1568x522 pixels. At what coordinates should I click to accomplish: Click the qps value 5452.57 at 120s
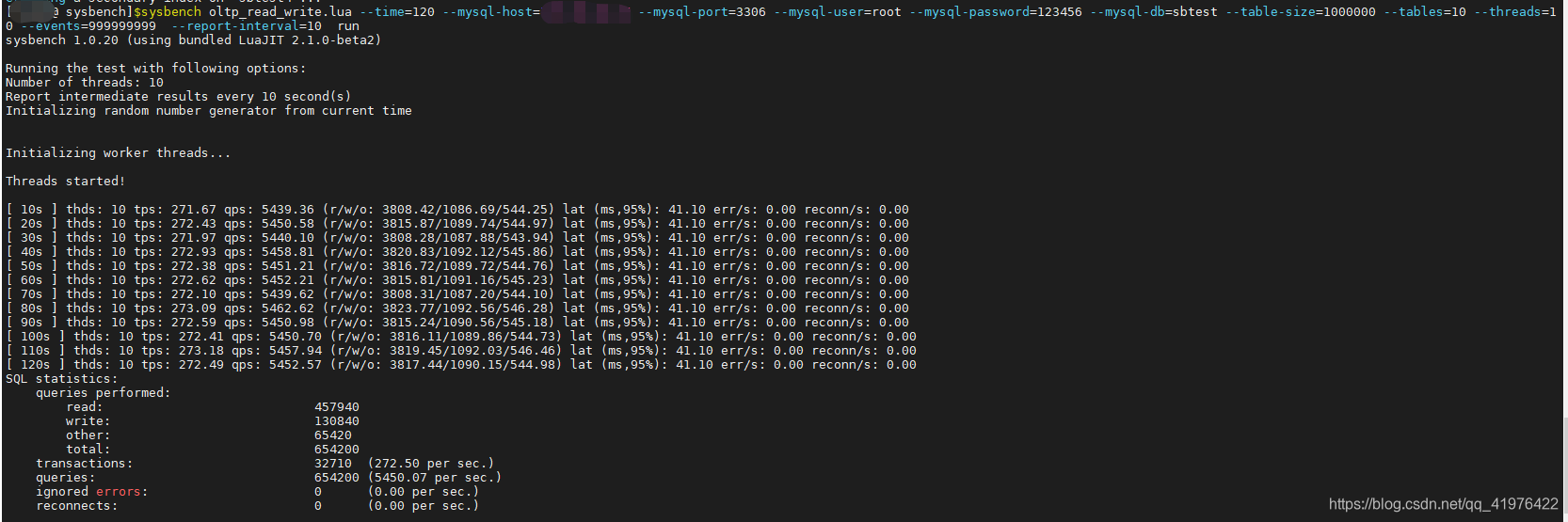pos(296,365)
